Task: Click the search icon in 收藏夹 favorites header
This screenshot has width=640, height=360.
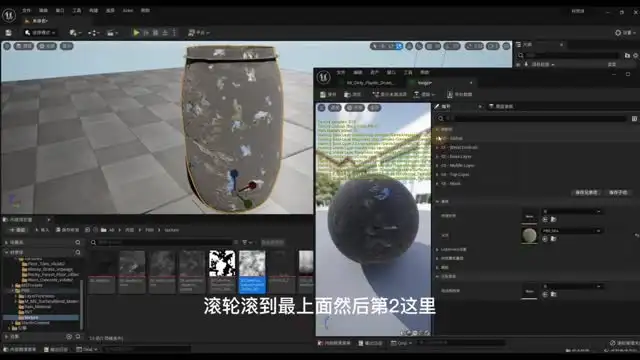Action: (x=78, y=242)
